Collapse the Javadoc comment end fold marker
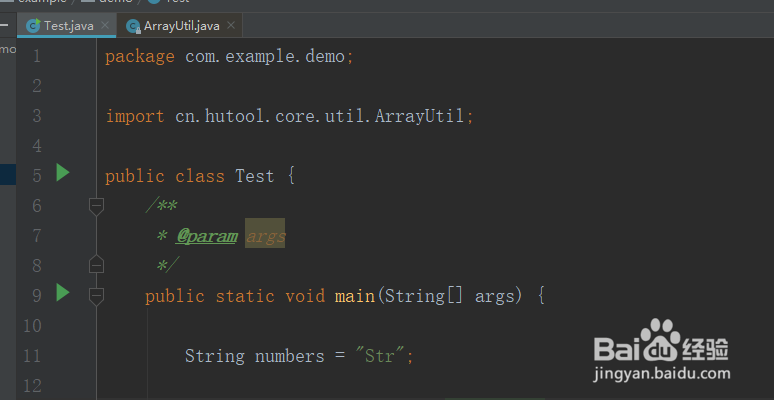The height and width of the screenshot is (400, 774). tap(96, 265)
